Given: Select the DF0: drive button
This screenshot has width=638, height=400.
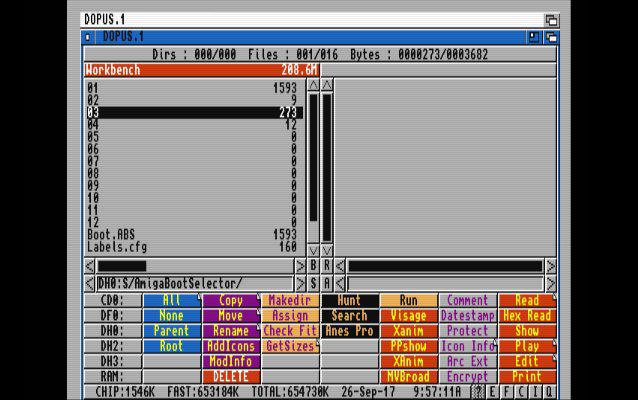Looking at the screenshot, I should coord(113,316).
